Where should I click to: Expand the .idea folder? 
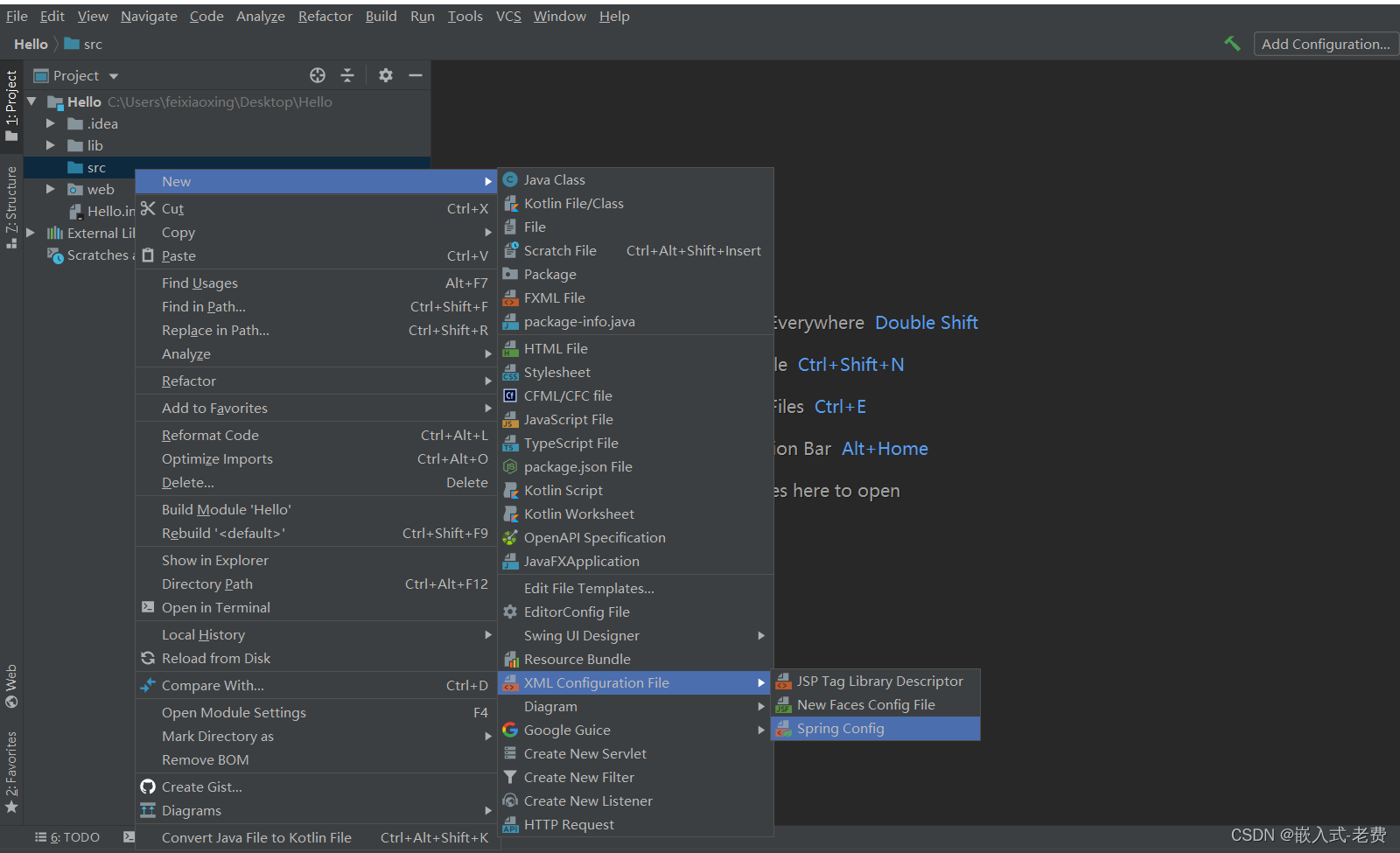pos(51,123)
